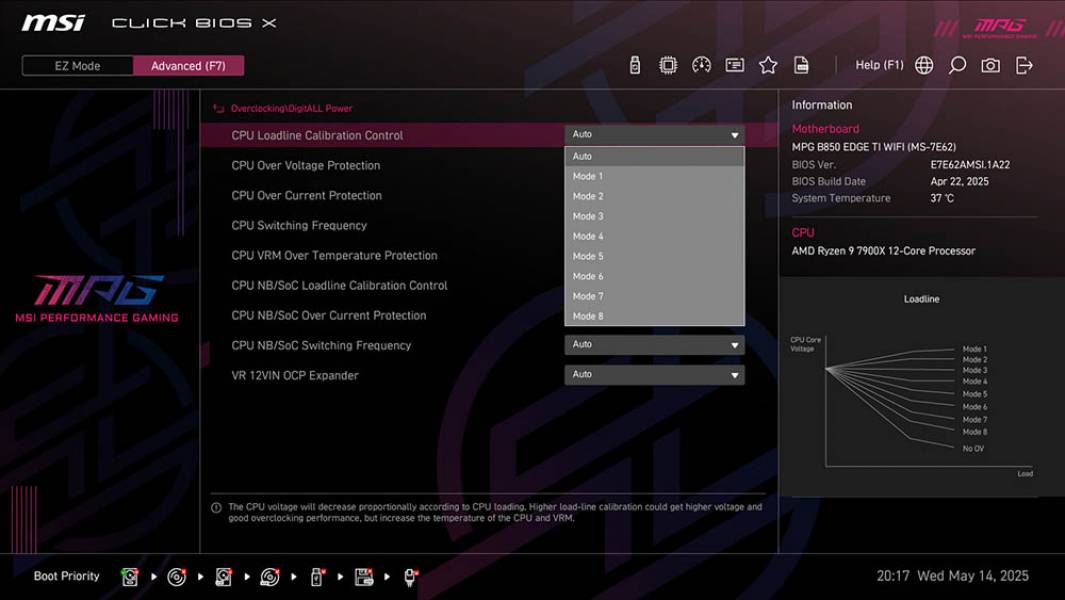The width and height of the screenshot is (1065, 600).
Task: Choose Mode 6 from the loadline list
Action: (654, 277)
